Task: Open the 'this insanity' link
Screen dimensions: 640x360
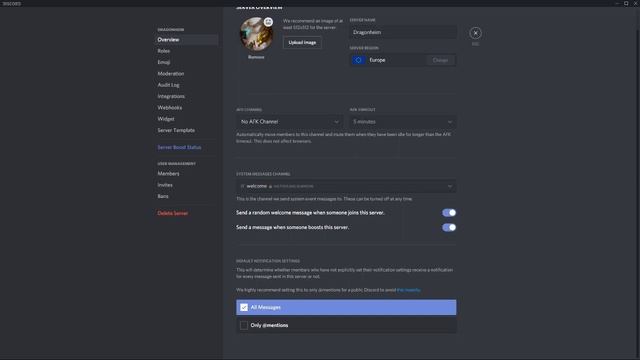Action: click(x=408, y=290)
